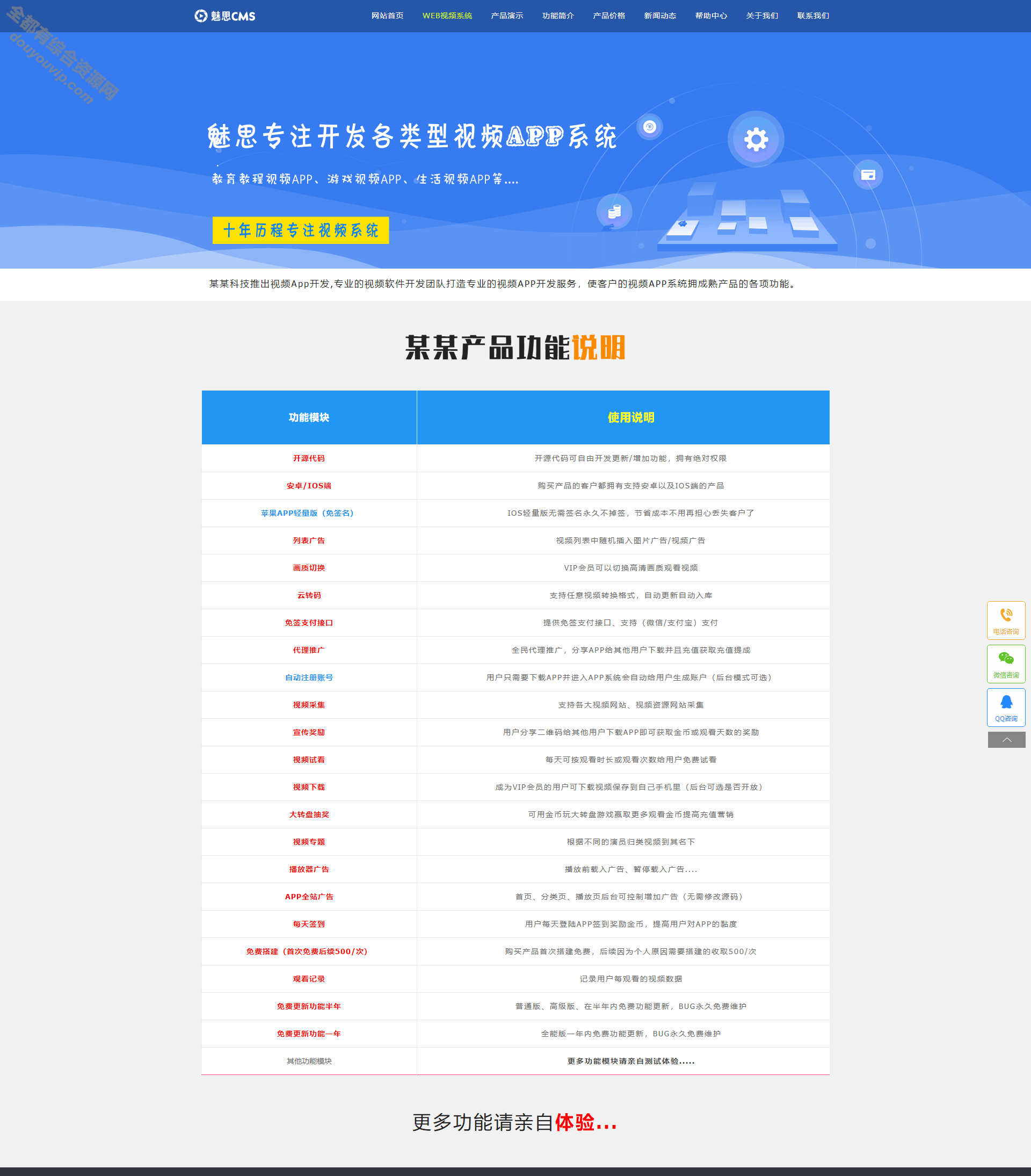Select the 免费更新功能半年 row label
The height and width of the screenshot is (1176, 1031).
click(309, 1006)
